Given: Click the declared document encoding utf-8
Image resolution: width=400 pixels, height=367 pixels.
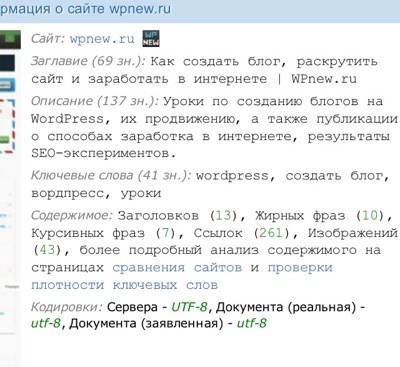Looking at the screenshot, I should [252, 323].
